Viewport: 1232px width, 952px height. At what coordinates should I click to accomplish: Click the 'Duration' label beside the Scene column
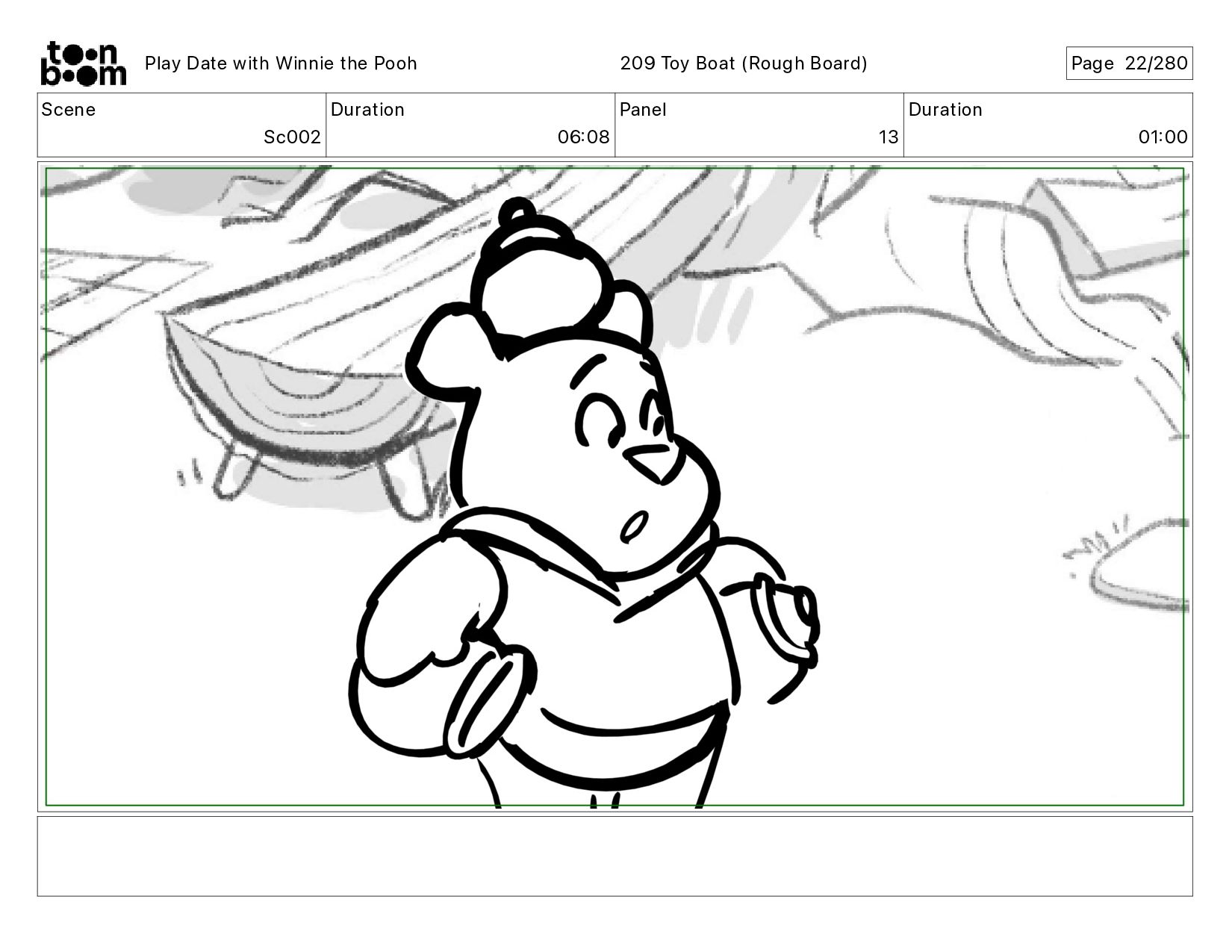(x=367, y=110)
